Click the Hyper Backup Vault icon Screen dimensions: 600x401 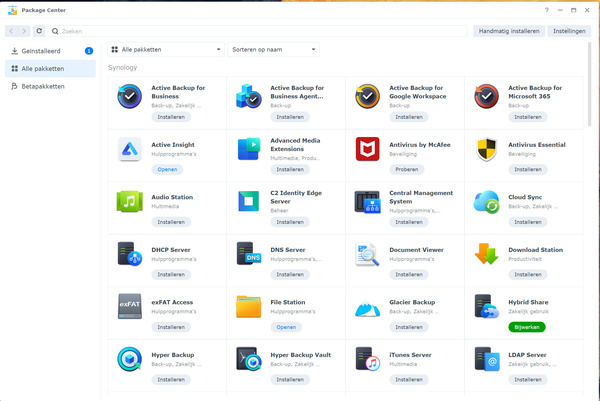pos(249,359)
